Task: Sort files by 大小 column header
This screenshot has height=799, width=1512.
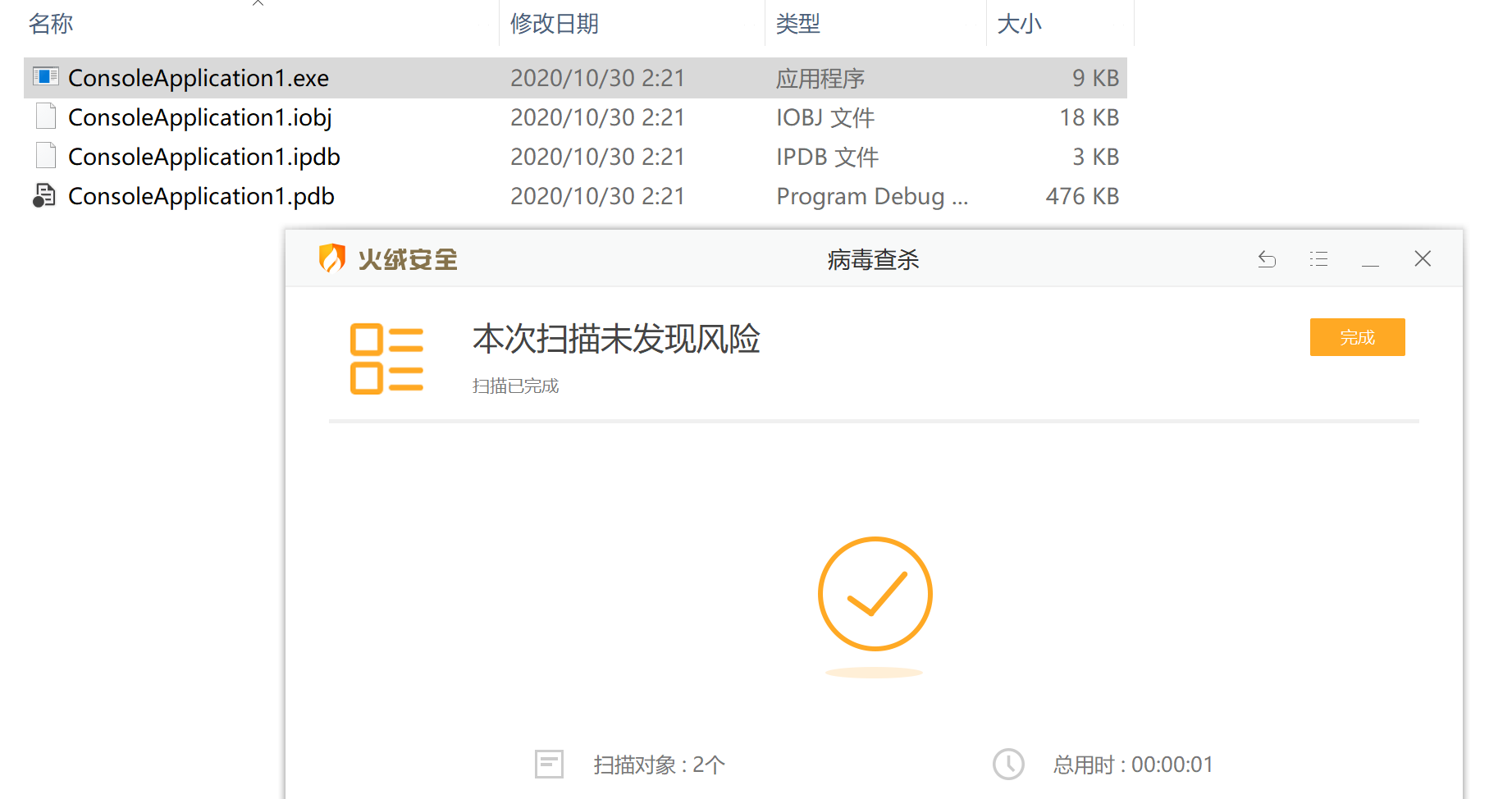Action: pyautogui.click(x=1019, y=24)
